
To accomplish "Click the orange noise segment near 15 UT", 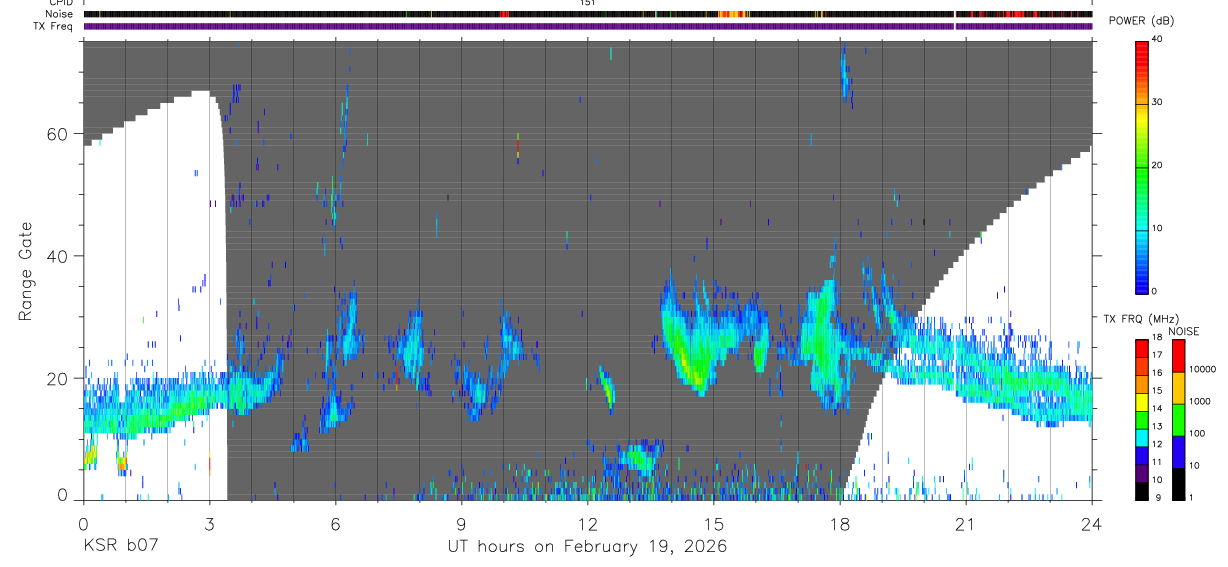I will (x=733, y=14).
